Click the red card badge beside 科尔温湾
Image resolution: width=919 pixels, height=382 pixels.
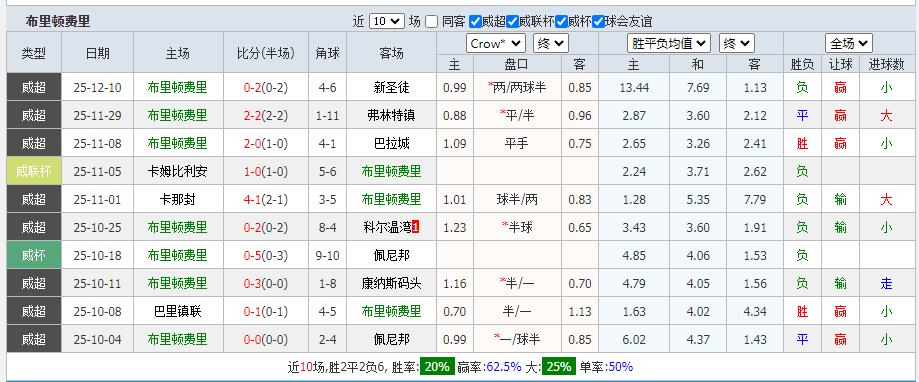(x=416, y=227)
